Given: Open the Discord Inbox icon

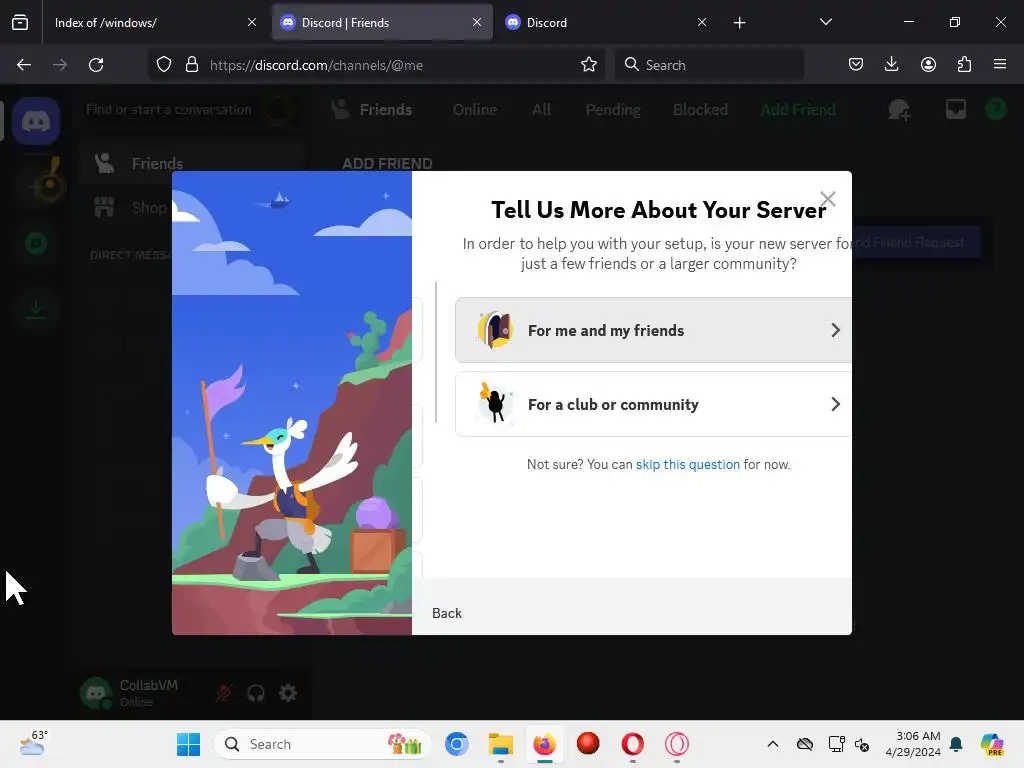Looking at the screenshot, I should click(955, 109).
